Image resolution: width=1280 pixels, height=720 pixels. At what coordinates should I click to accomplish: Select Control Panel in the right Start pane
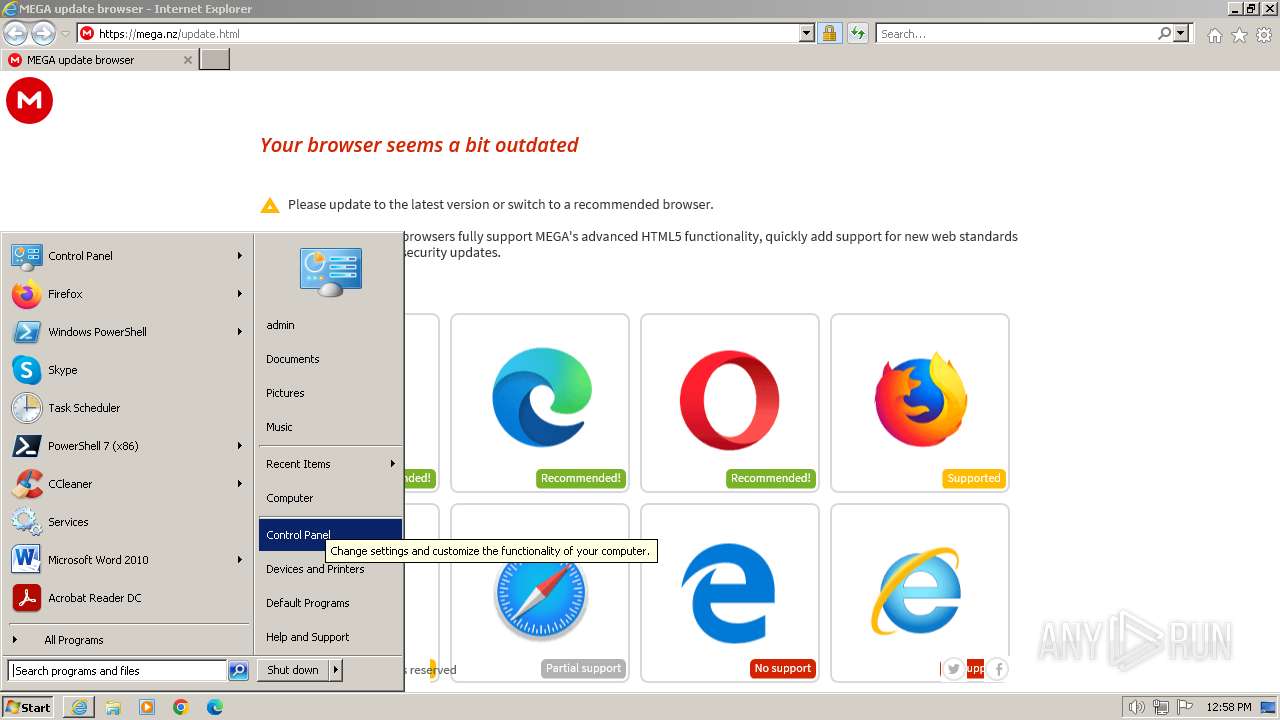[330, 535]
